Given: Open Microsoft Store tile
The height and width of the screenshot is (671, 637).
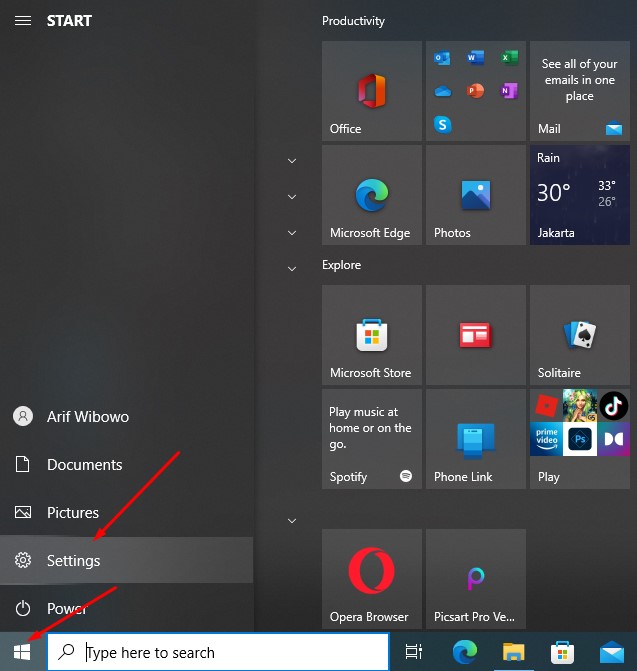Looking at the screenshot, I should click(x=371, y=335).
